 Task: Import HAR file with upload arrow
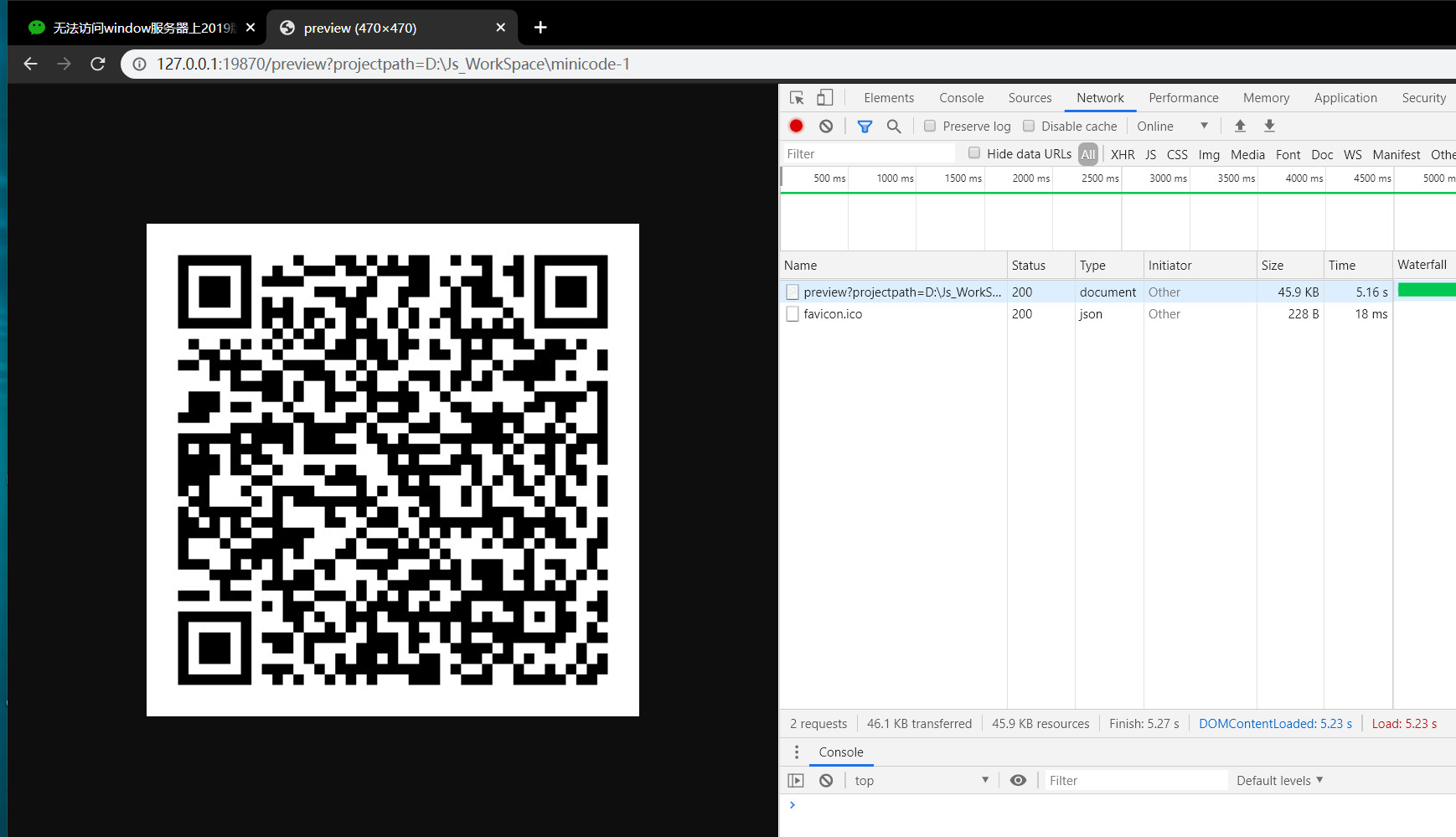(1240, 126)
